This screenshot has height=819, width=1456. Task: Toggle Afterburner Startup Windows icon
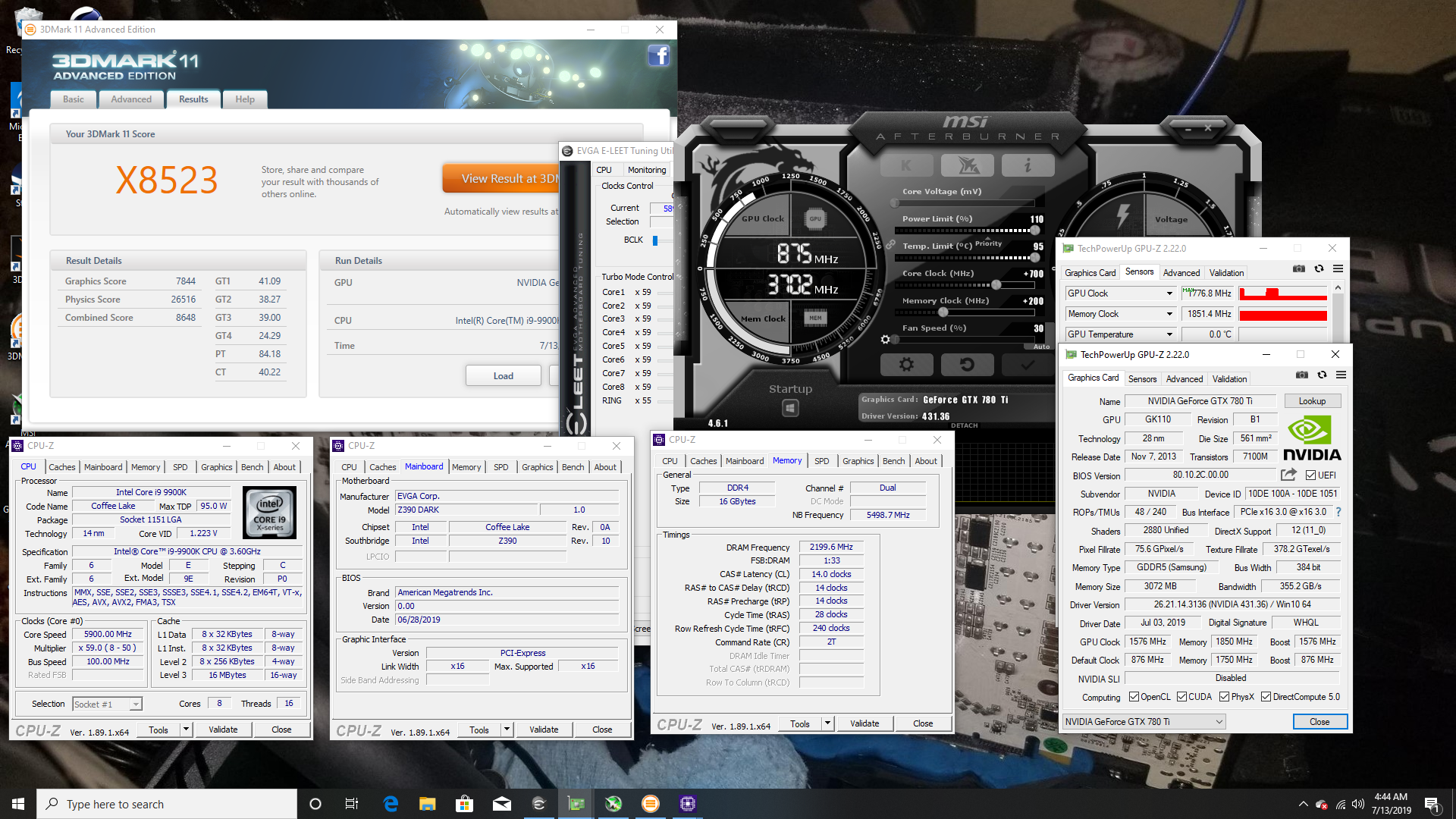pos(790,409)
